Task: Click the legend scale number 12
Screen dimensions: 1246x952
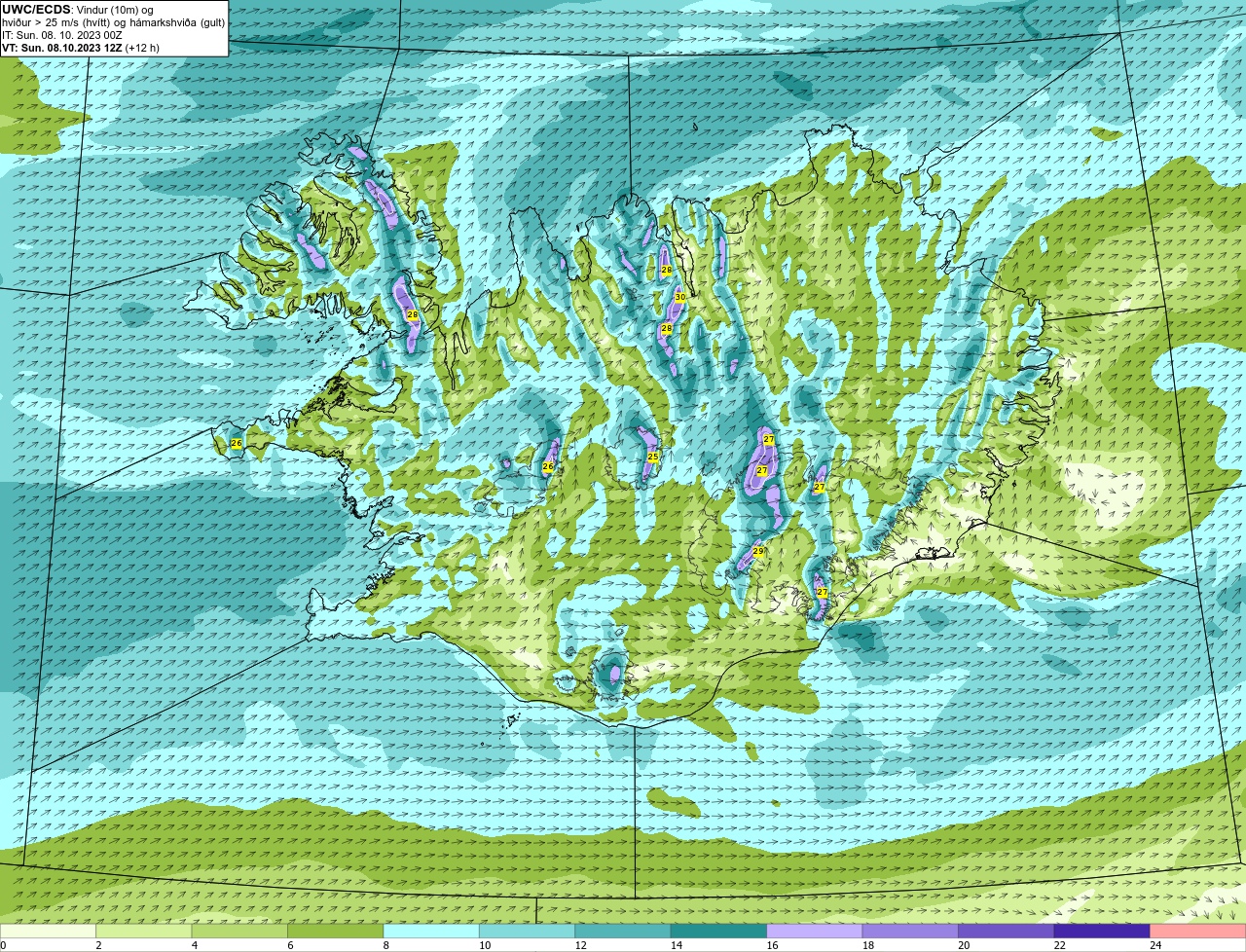Action: 580,945
